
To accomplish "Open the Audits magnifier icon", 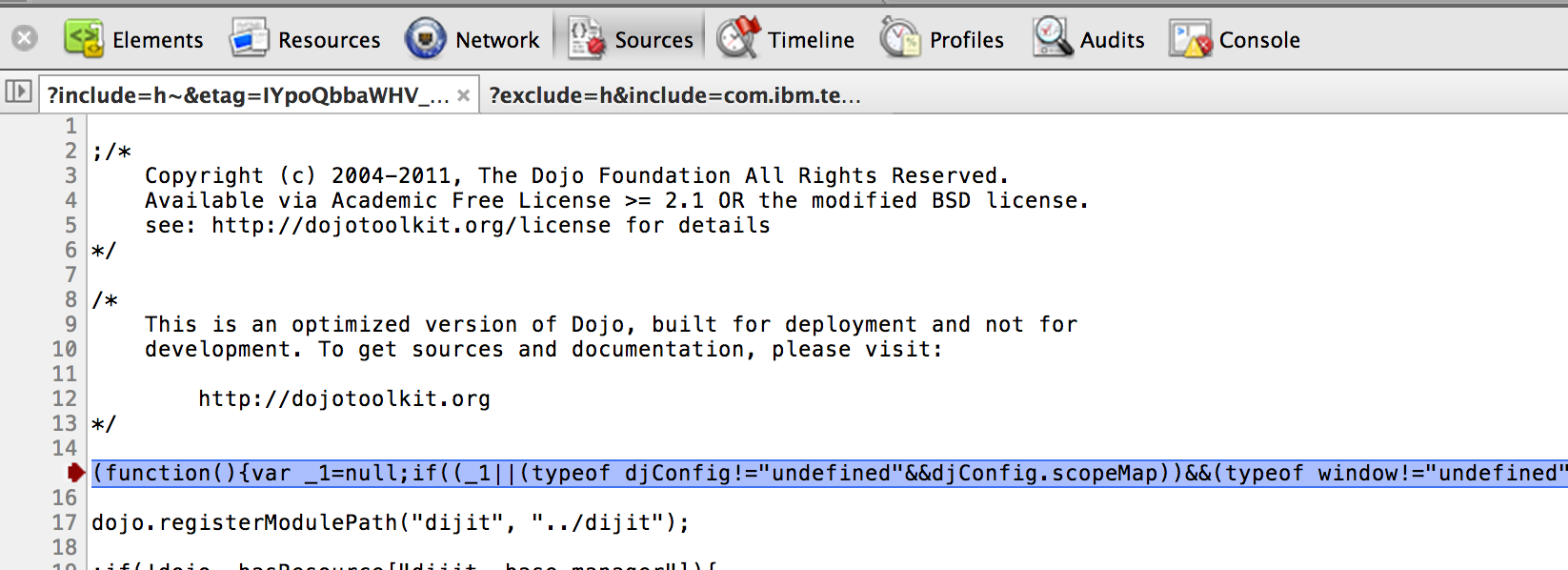I will pos(1053,39).
